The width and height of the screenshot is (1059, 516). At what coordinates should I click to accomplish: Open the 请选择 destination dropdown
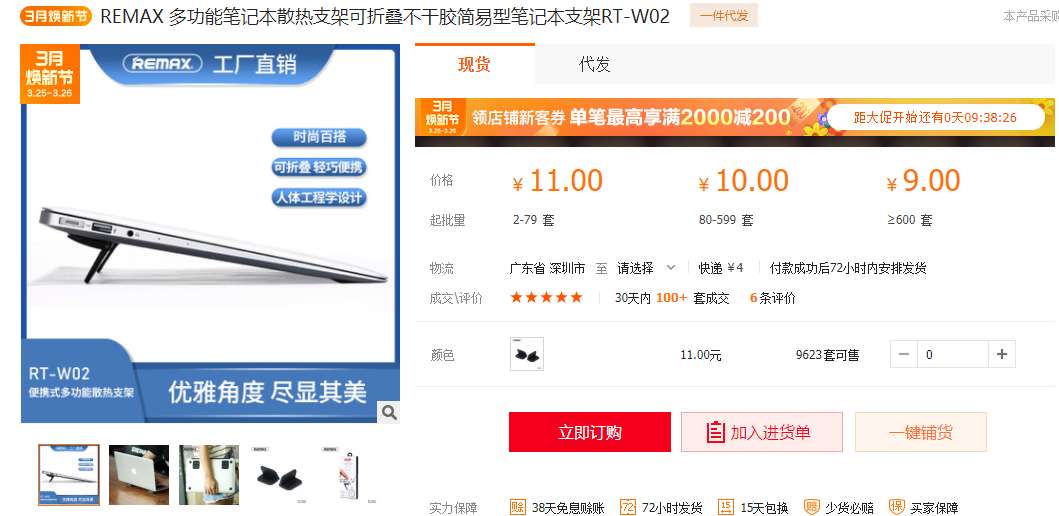[646, 268]
